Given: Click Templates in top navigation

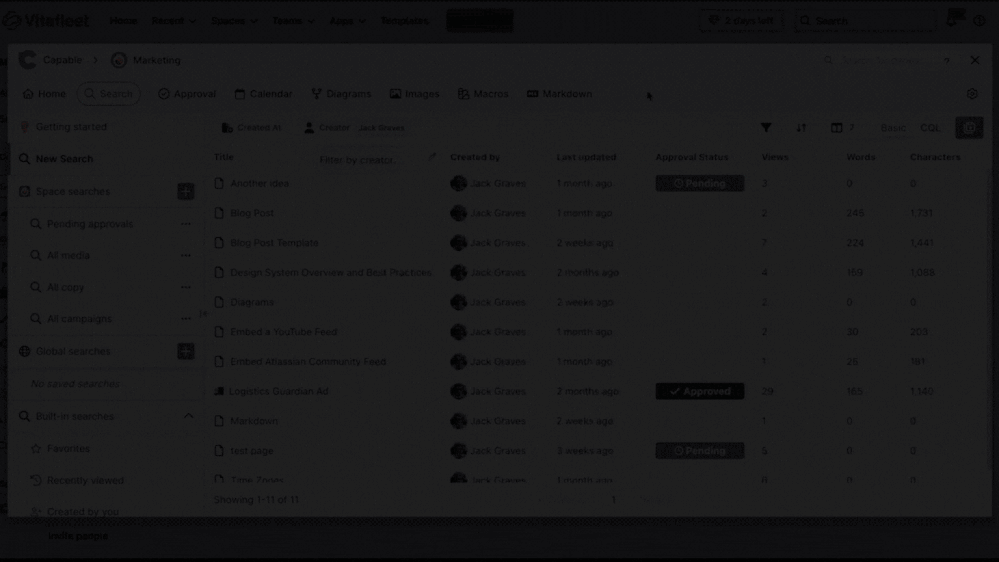Looking at the screenshot, I should (x=404, y=20).
